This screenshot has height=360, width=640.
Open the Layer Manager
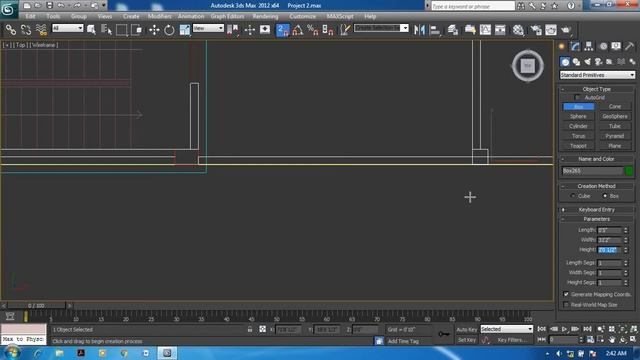click(452, 30)
